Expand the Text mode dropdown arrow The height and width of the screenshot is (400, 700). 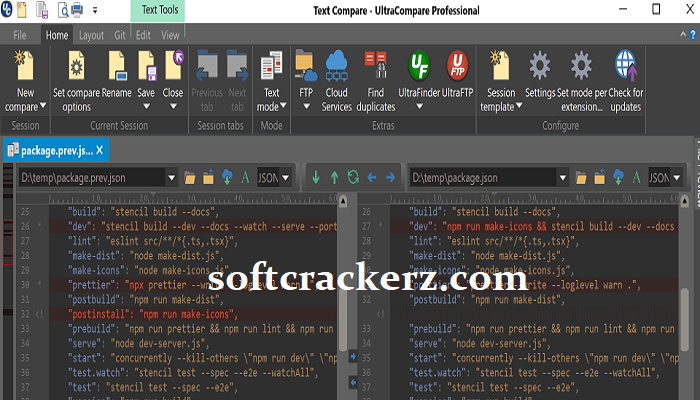283,106
